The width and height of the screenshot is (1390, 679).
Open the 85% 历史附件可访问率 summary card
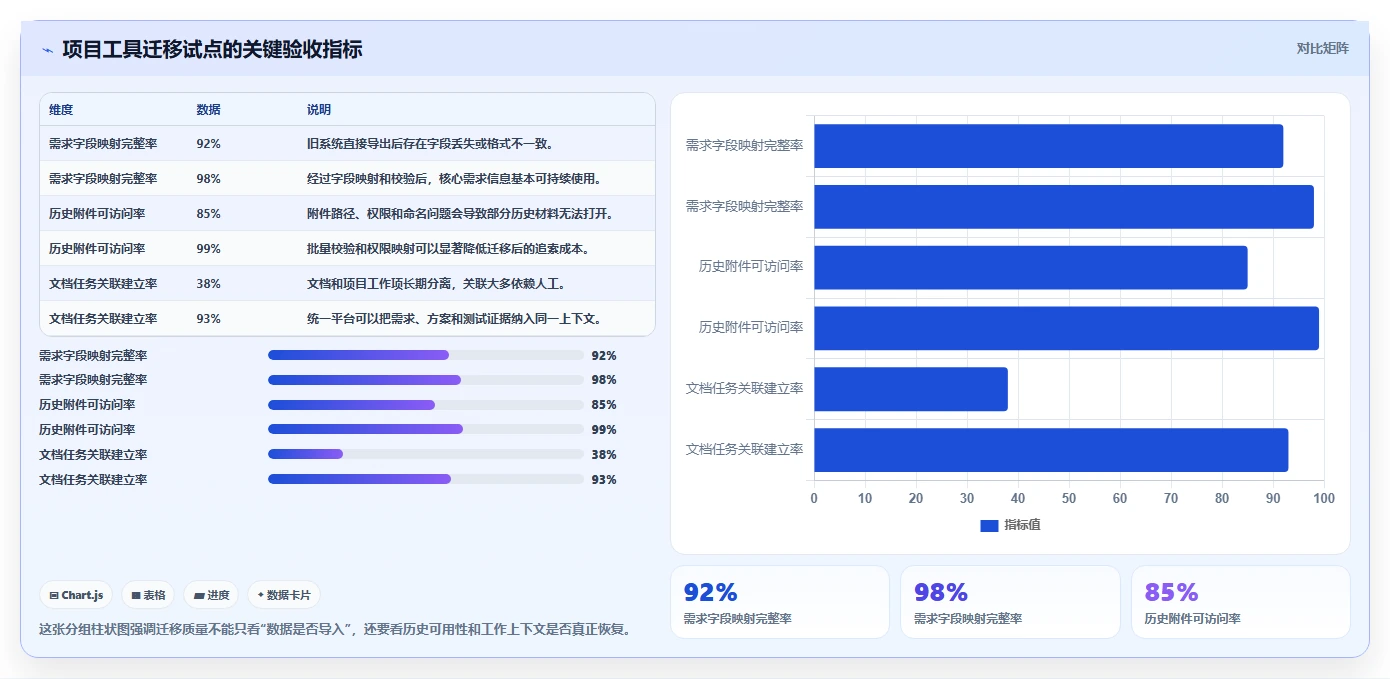tap(1241, 602)
